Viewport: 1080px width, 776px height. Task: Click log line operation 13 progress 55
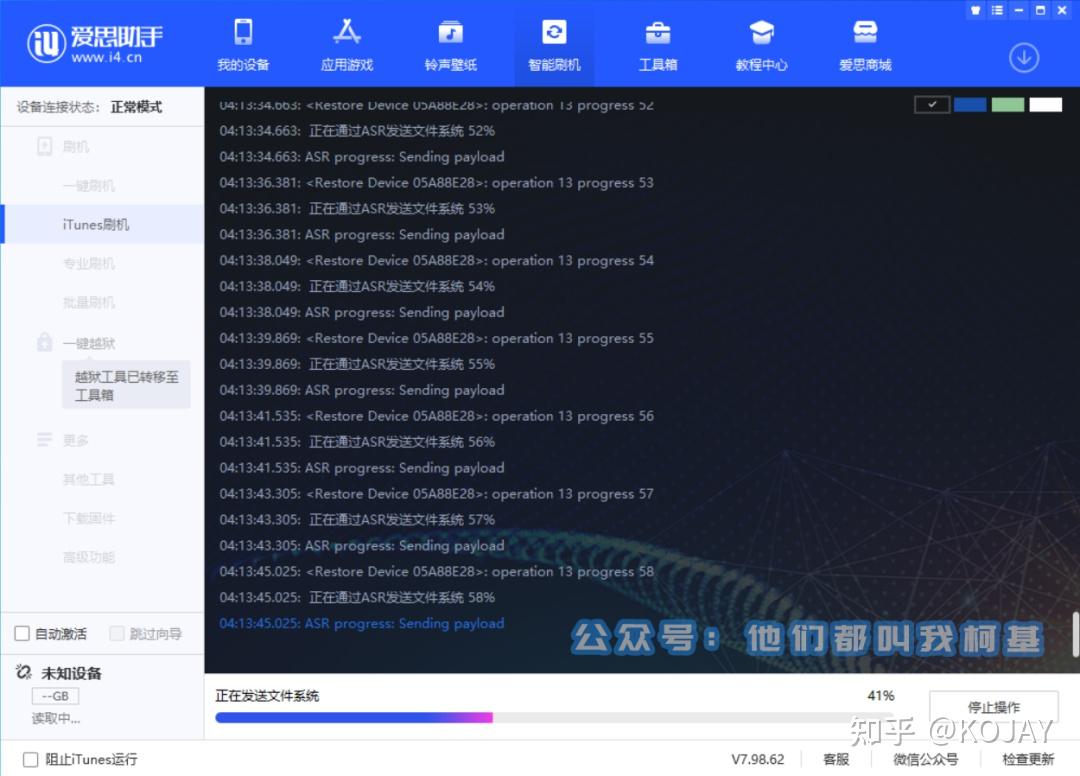pyautogui.click(x=436, y=338)
